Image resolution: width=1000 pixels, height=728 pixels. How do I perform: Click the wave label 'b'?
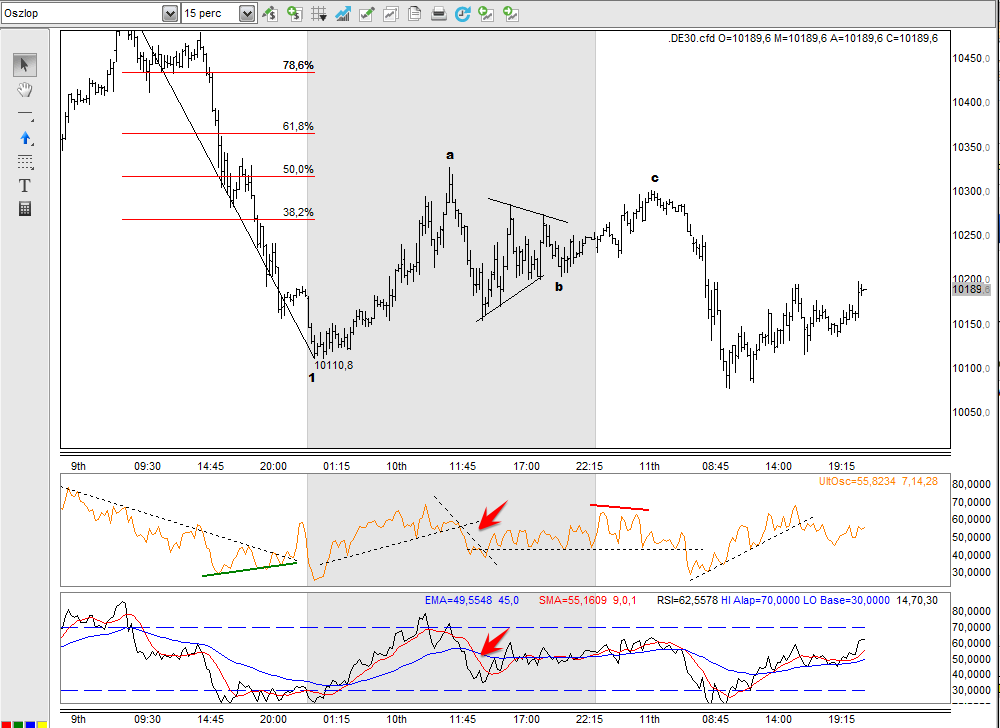tap(559, 287)
